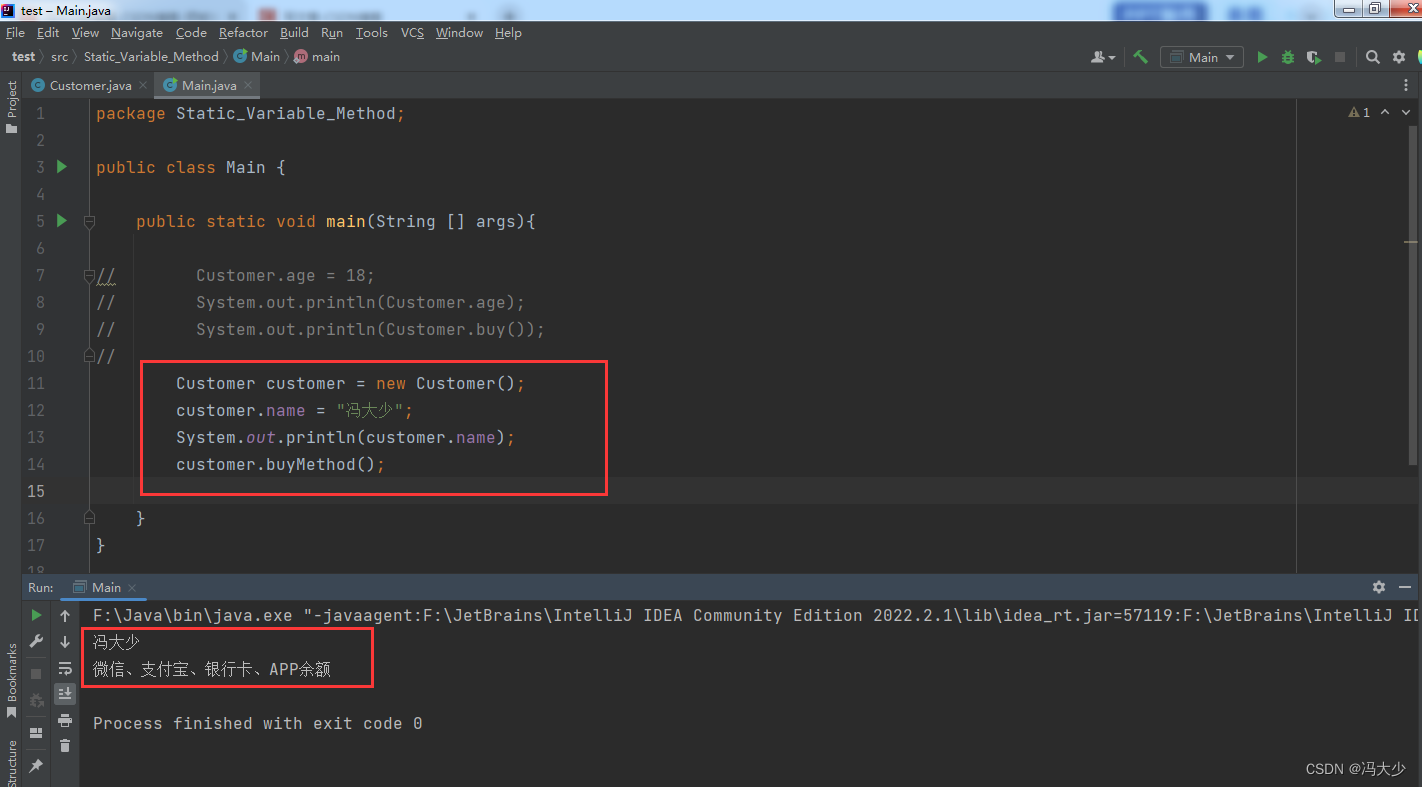This screenshot has width=1422, height=787.
Task: Open the Build menu
Action: point(294,32)
